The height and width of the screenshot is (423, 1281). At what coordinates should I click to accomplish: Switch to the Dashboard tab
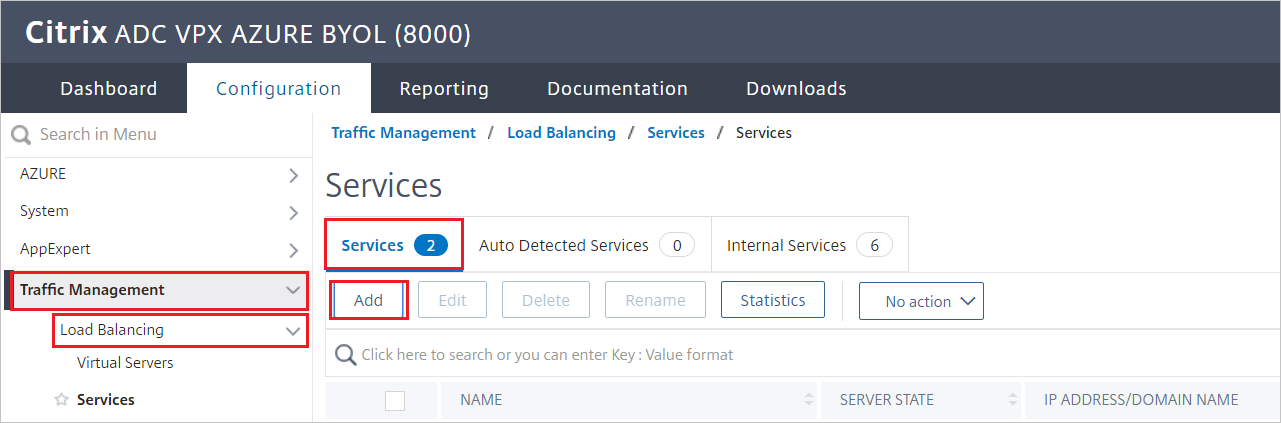click(108, 89)
